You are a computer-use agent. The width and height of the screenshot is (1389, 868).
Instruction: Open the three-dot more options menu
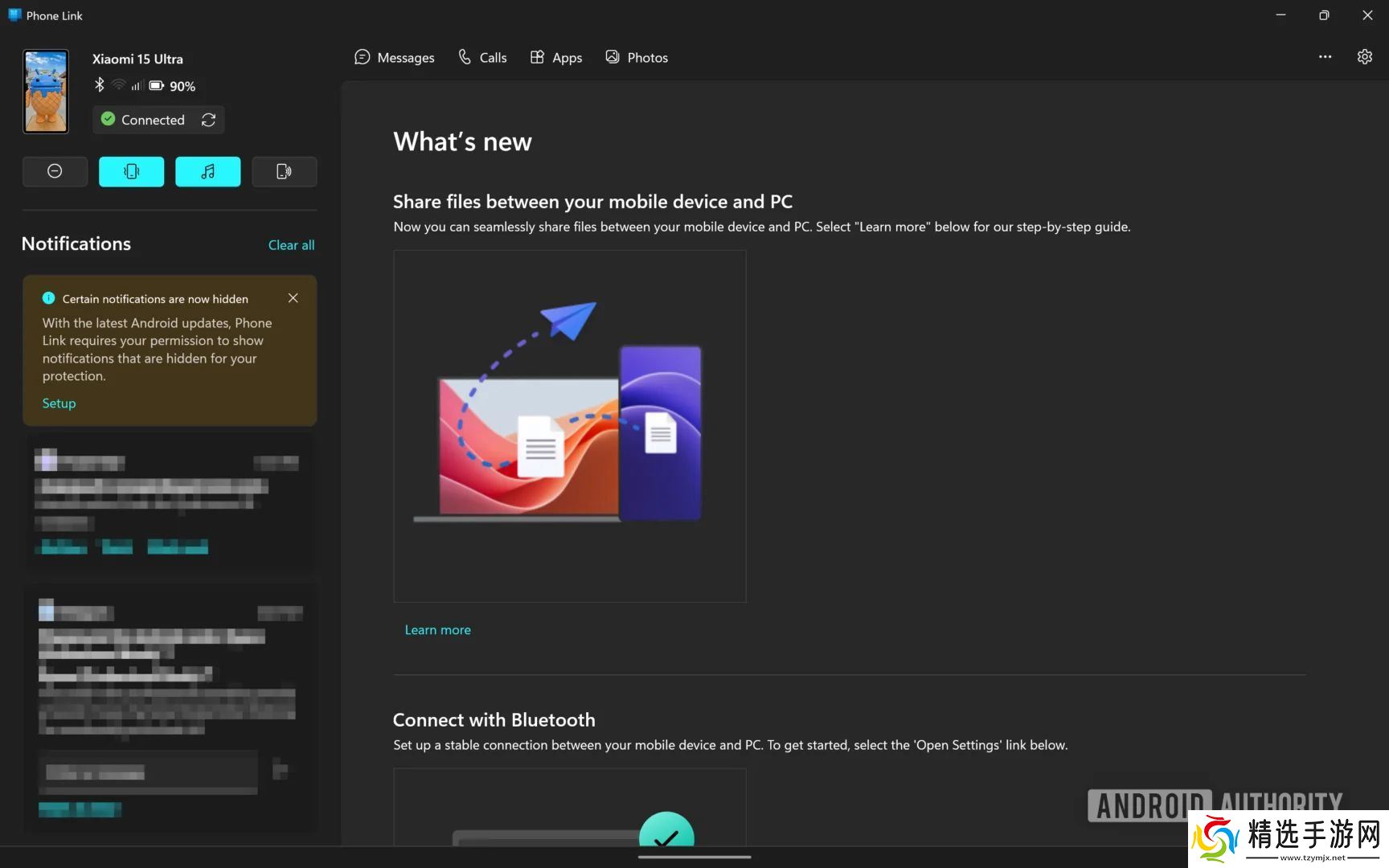point(1325,57)
